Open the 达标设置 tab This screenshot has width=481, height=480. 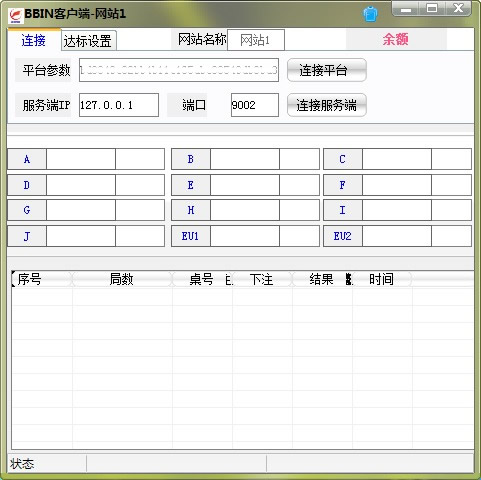click(89, 41)
